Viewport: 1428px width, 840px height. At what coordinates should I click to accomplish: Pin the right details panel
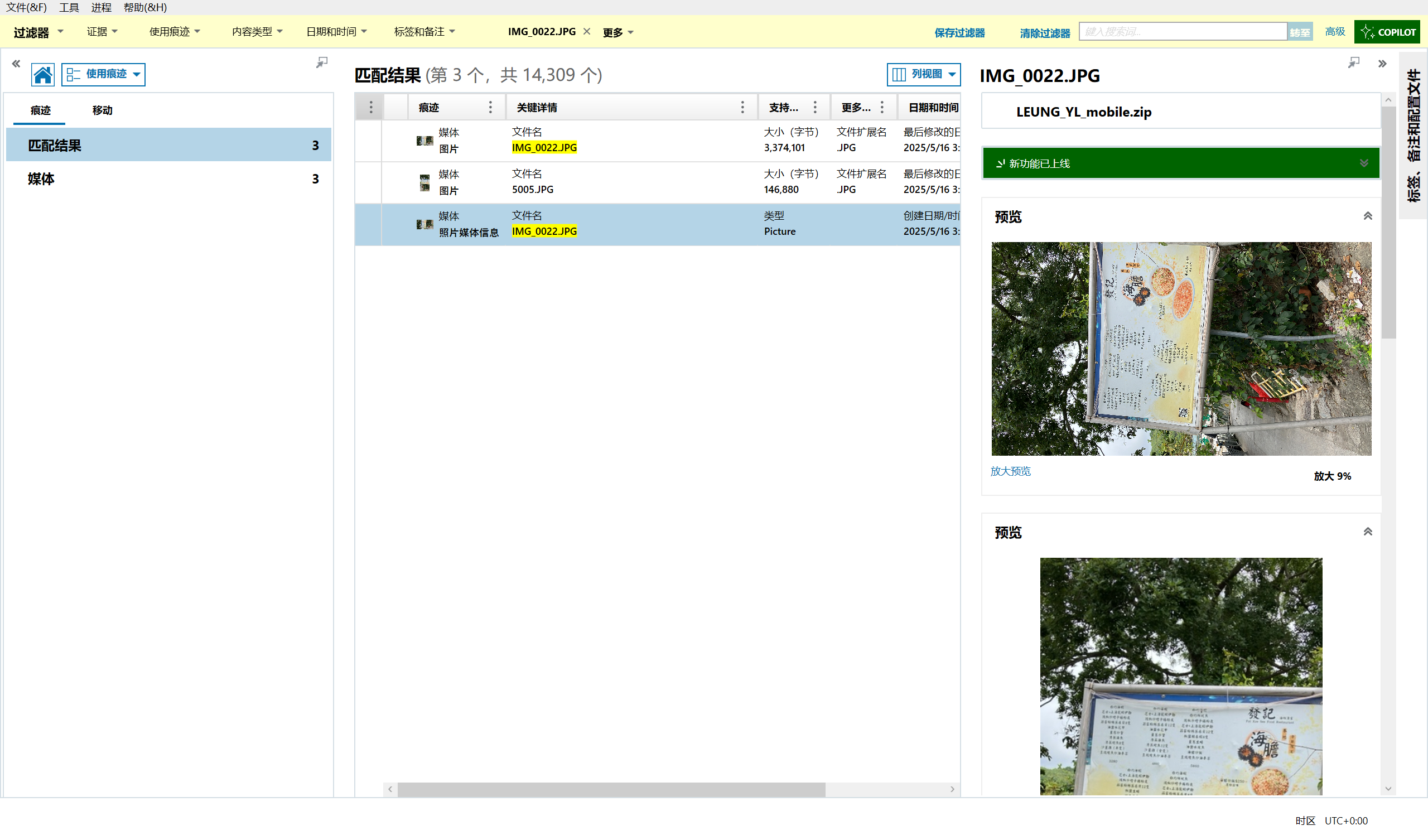coord(1353,62)
